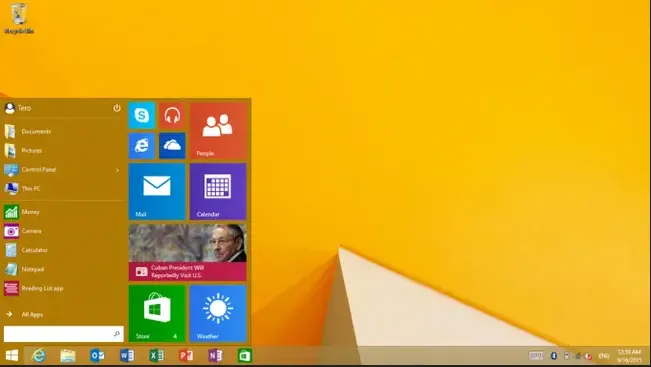Open the Mail tile
651x367 pixels.
(x=157, y=191)
